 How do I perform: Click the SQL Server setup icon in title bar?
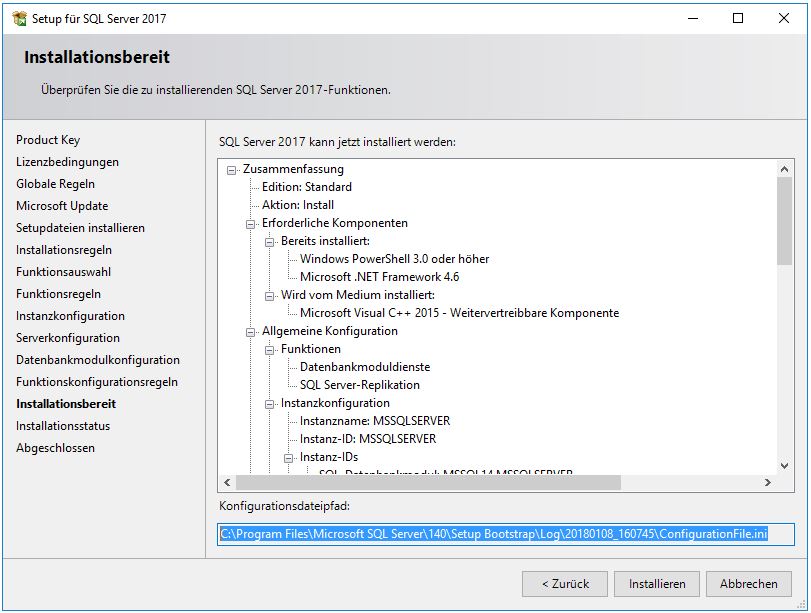tap(18, 18)
